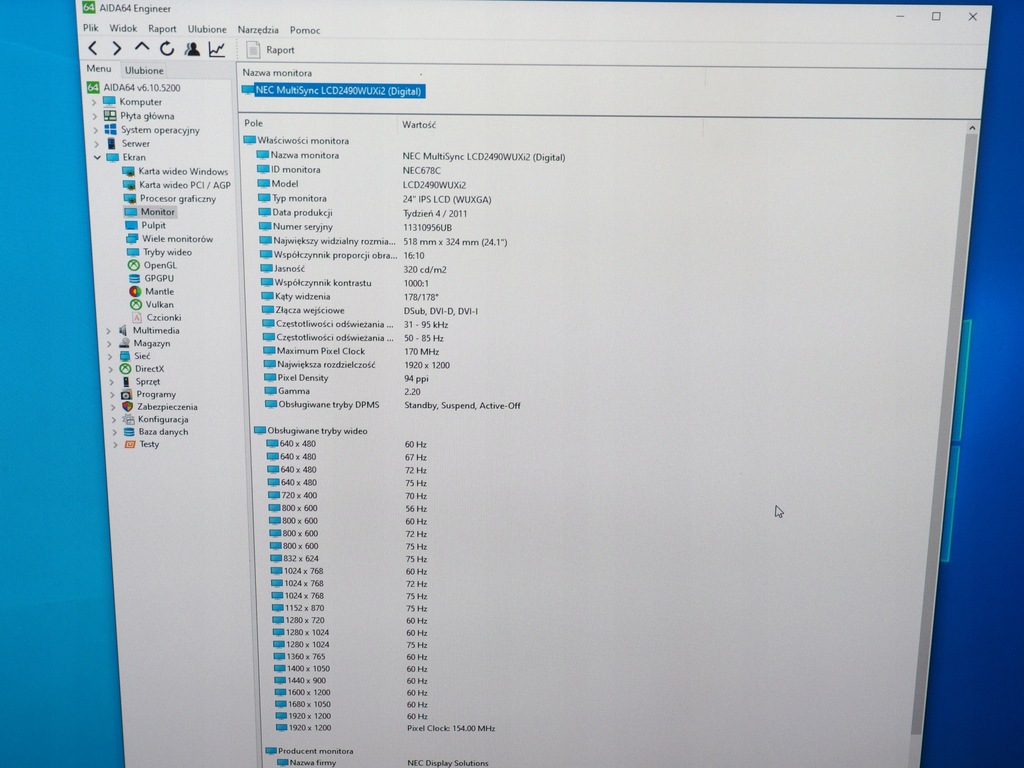Open the Mantle page
The image size is (1024, 768).
click(152, 291)
